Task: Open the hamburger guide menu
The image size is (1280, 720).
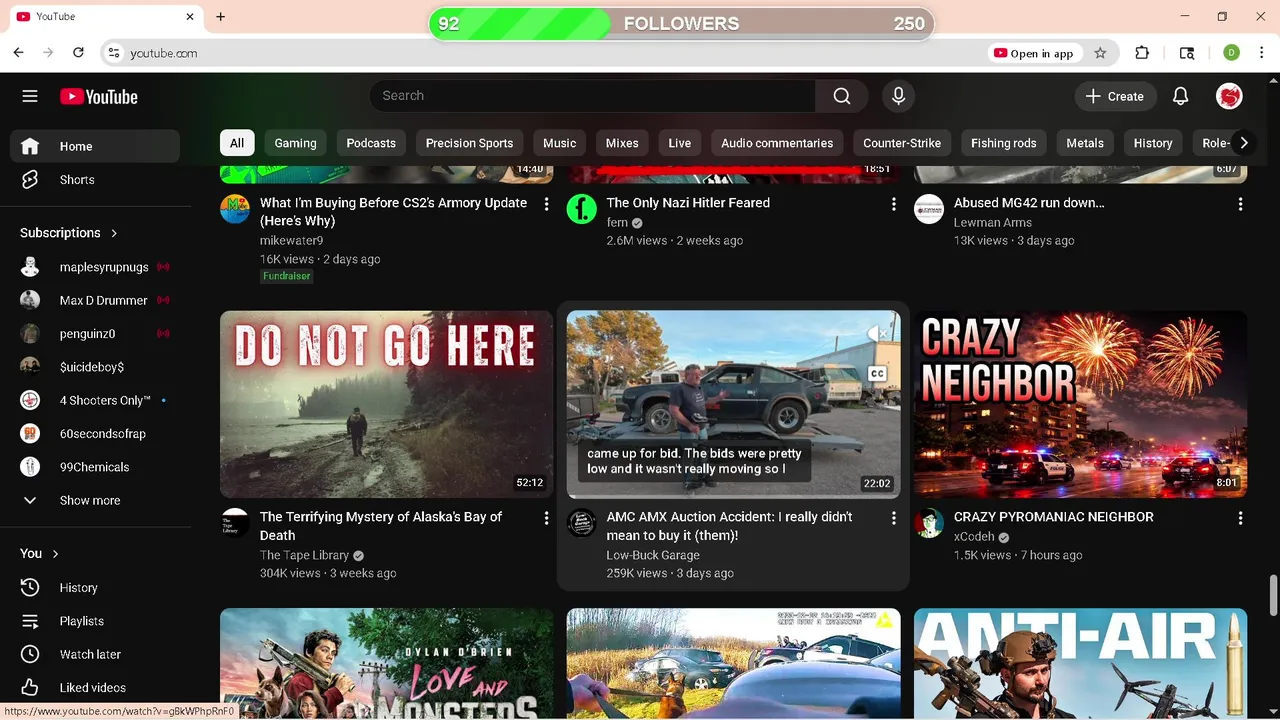Action: click(30, 96)
